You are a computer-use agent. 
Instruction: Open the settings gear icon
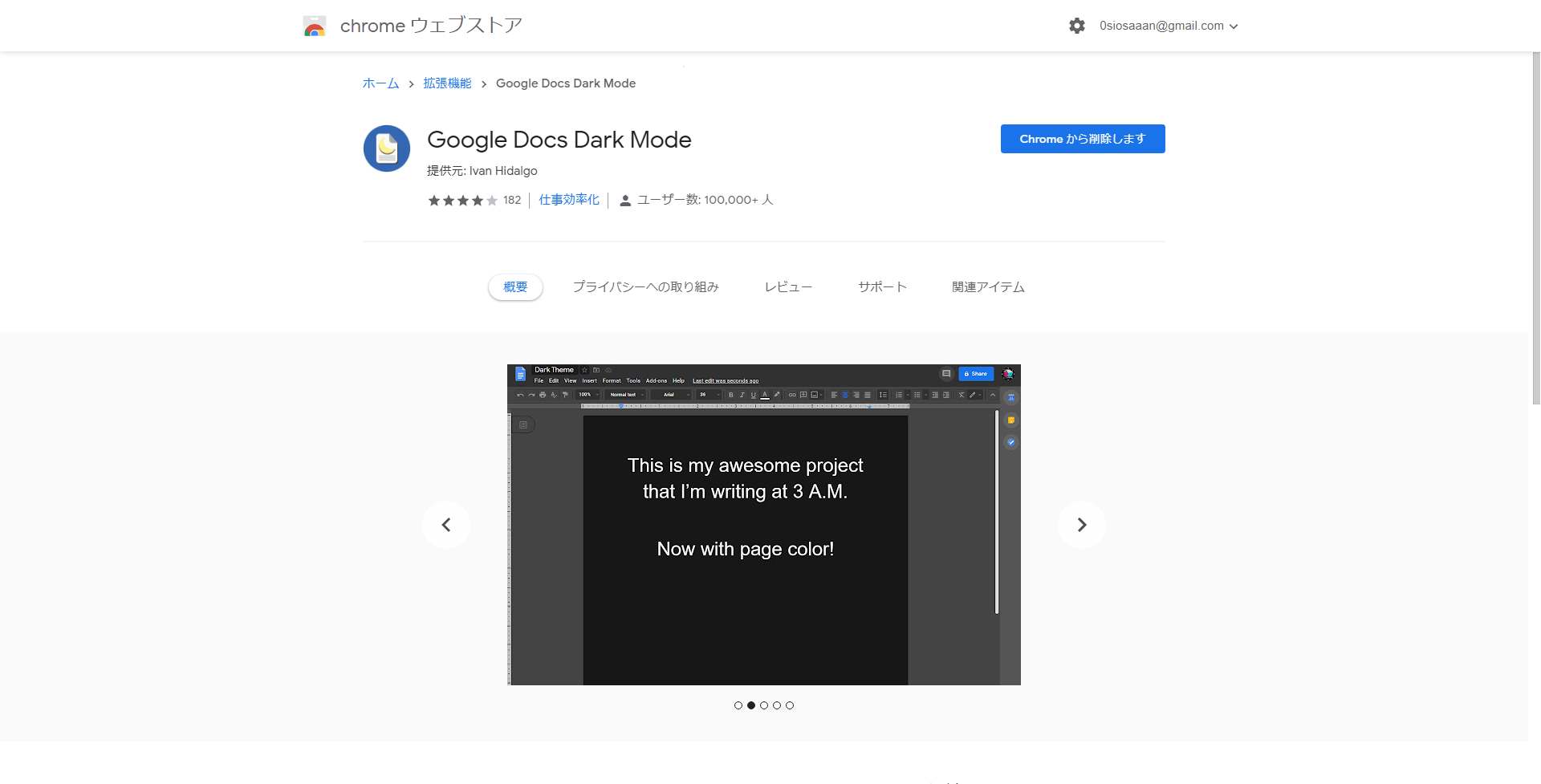tap(1077, 26)
